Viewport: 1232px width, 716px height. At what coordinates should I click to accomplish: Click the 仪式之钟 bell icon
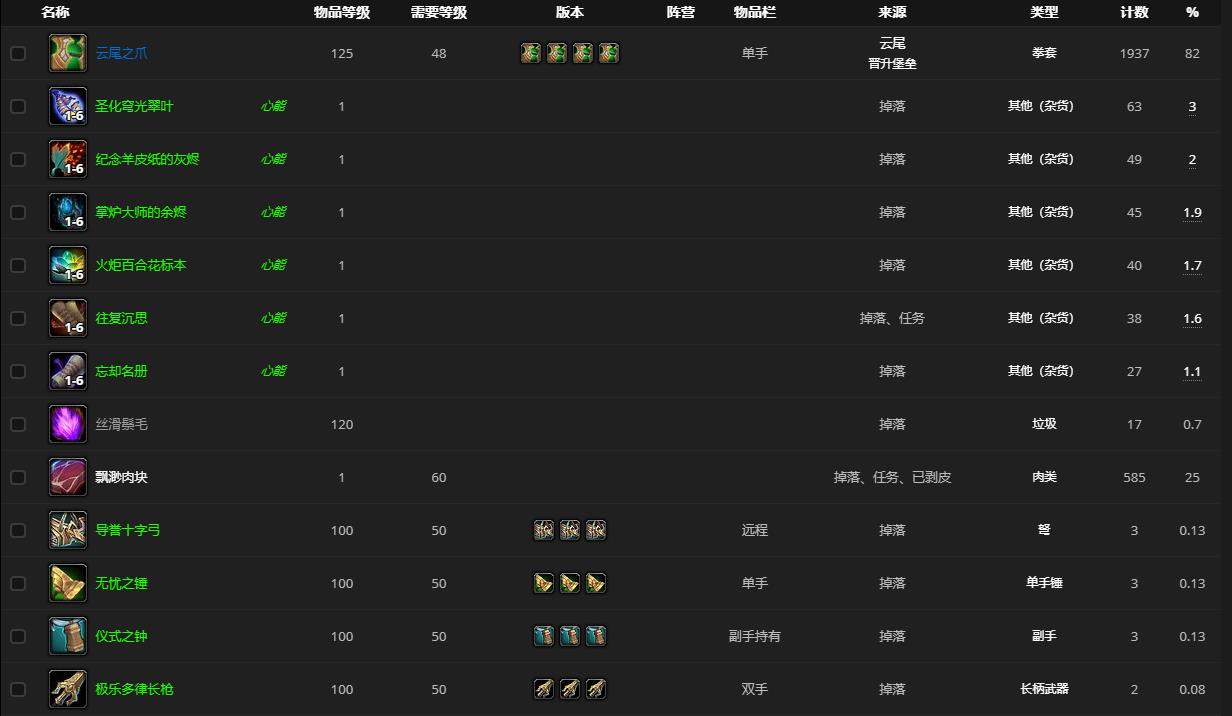tap(67, 636)
